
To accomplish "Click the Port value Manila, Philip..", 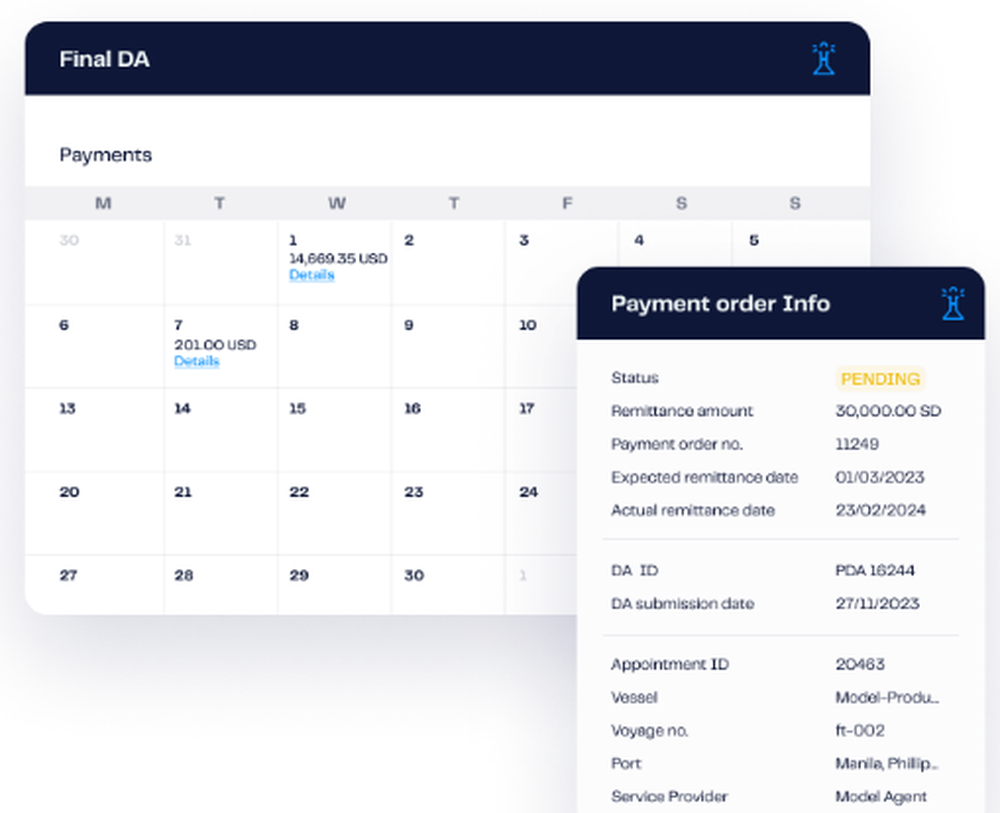I will pyautogui.click(x=887, y=763).
